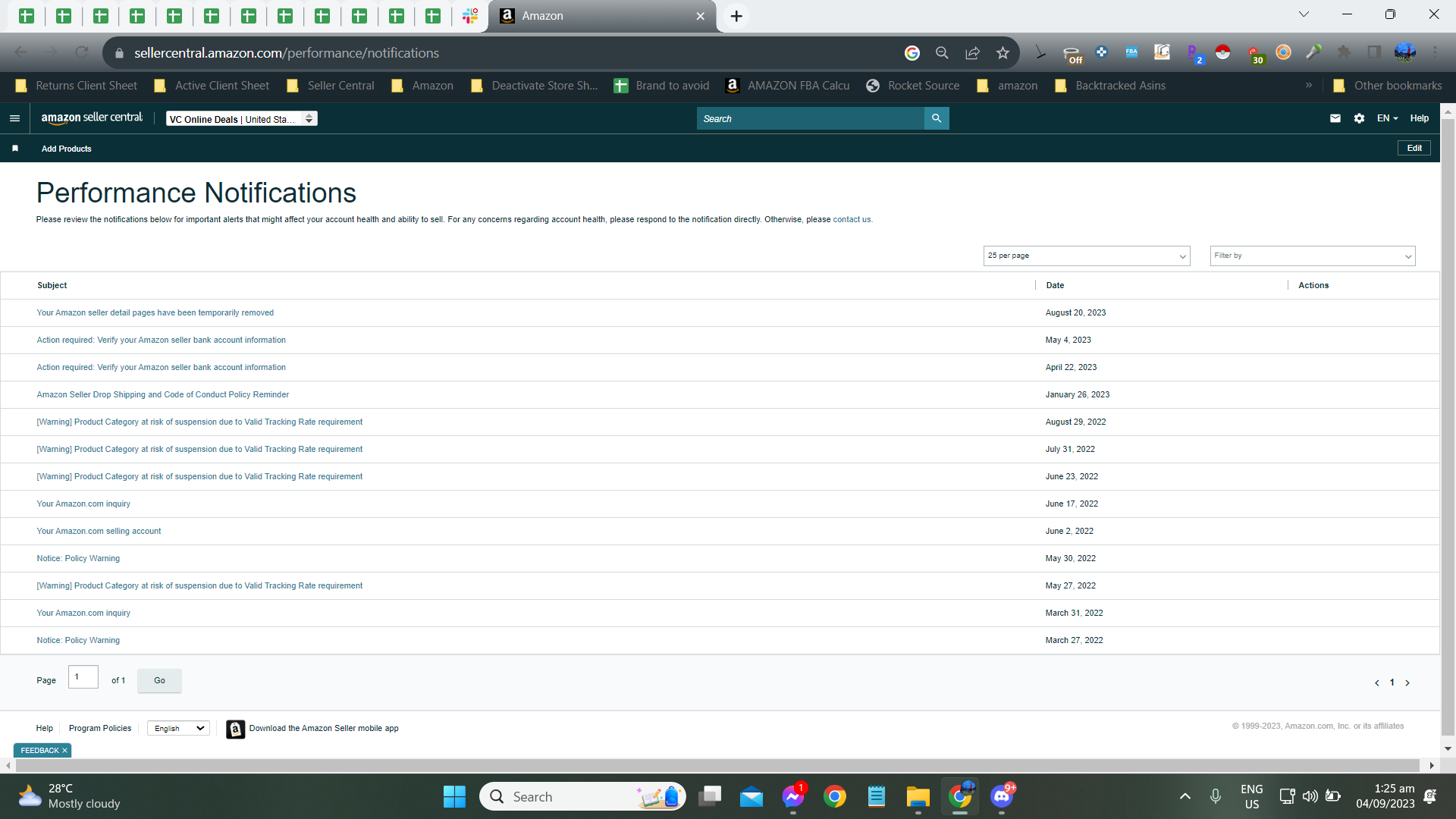The width and height of the screenshot is (1456, 819).
Task: Open the tab search dropdown arrow
Action: tap(1304, 14)
